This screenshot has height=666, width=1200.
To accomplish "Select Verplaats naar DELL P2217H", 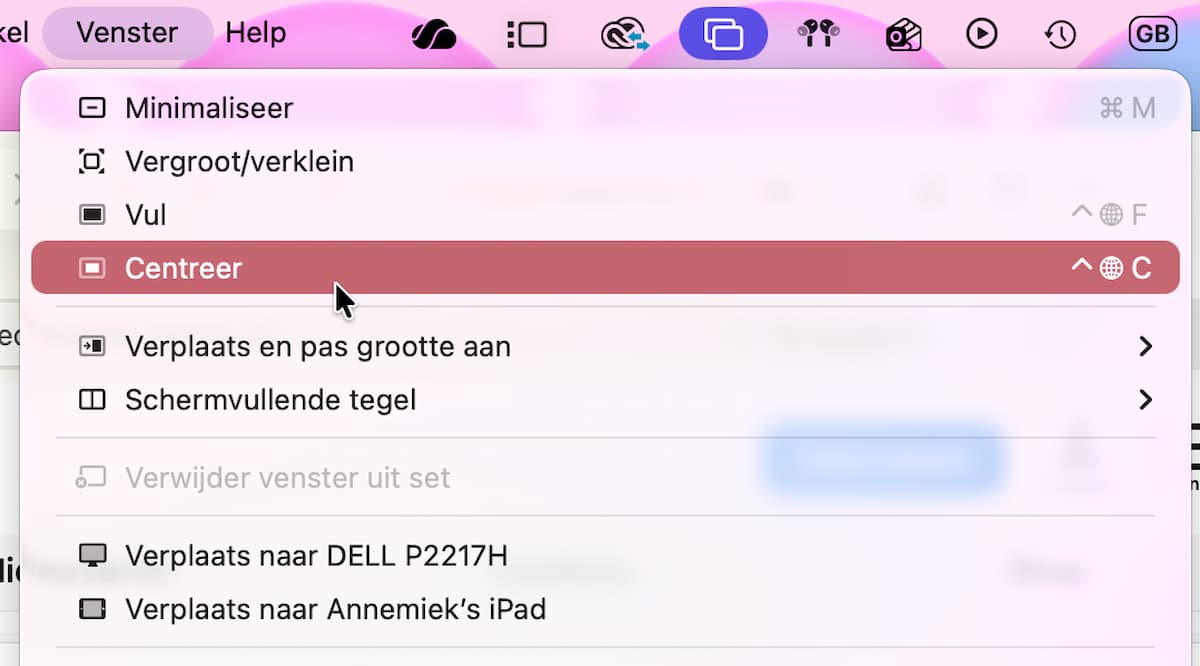I will [x=606, y=556].
